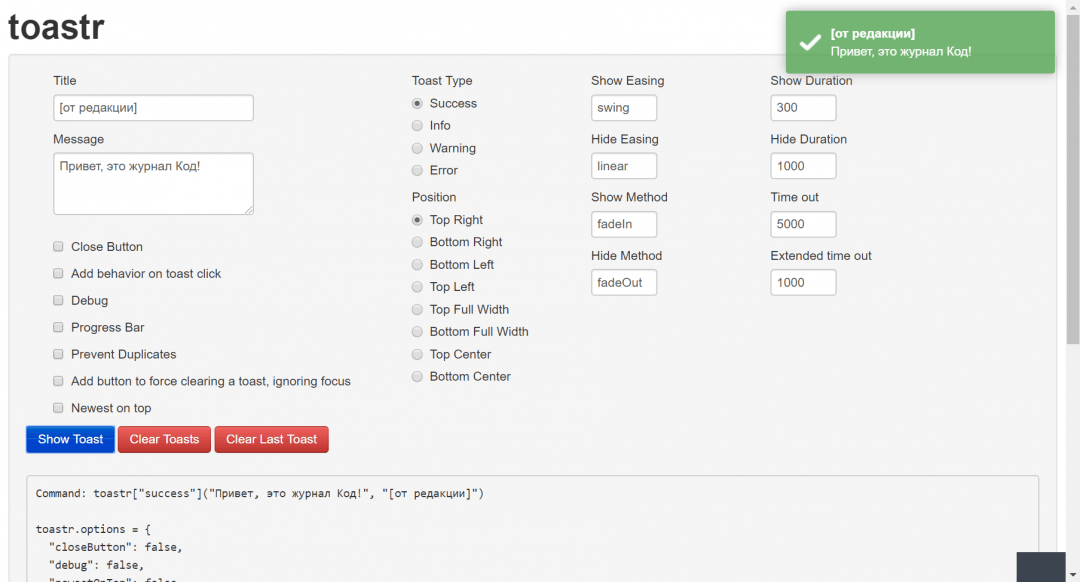The image size is (1080, 582).
Task: Edit the Time out value field
Action: click(803, 225)
